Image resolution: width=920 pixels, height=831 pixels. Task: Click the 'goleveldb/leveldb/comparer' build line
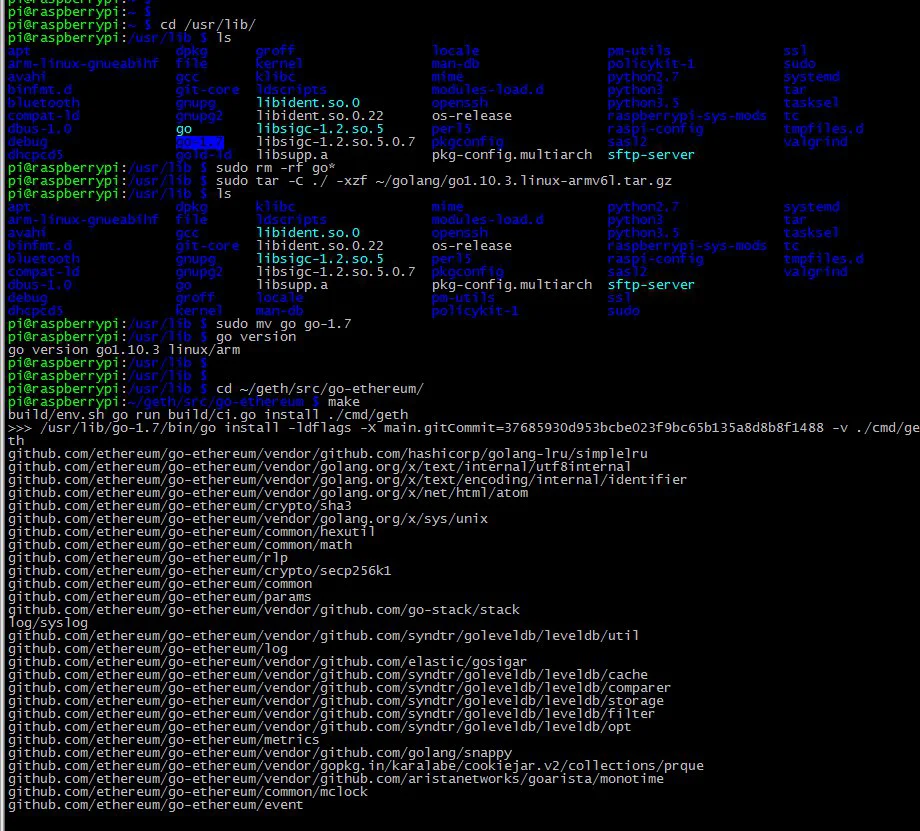click(x=339, y=688)
